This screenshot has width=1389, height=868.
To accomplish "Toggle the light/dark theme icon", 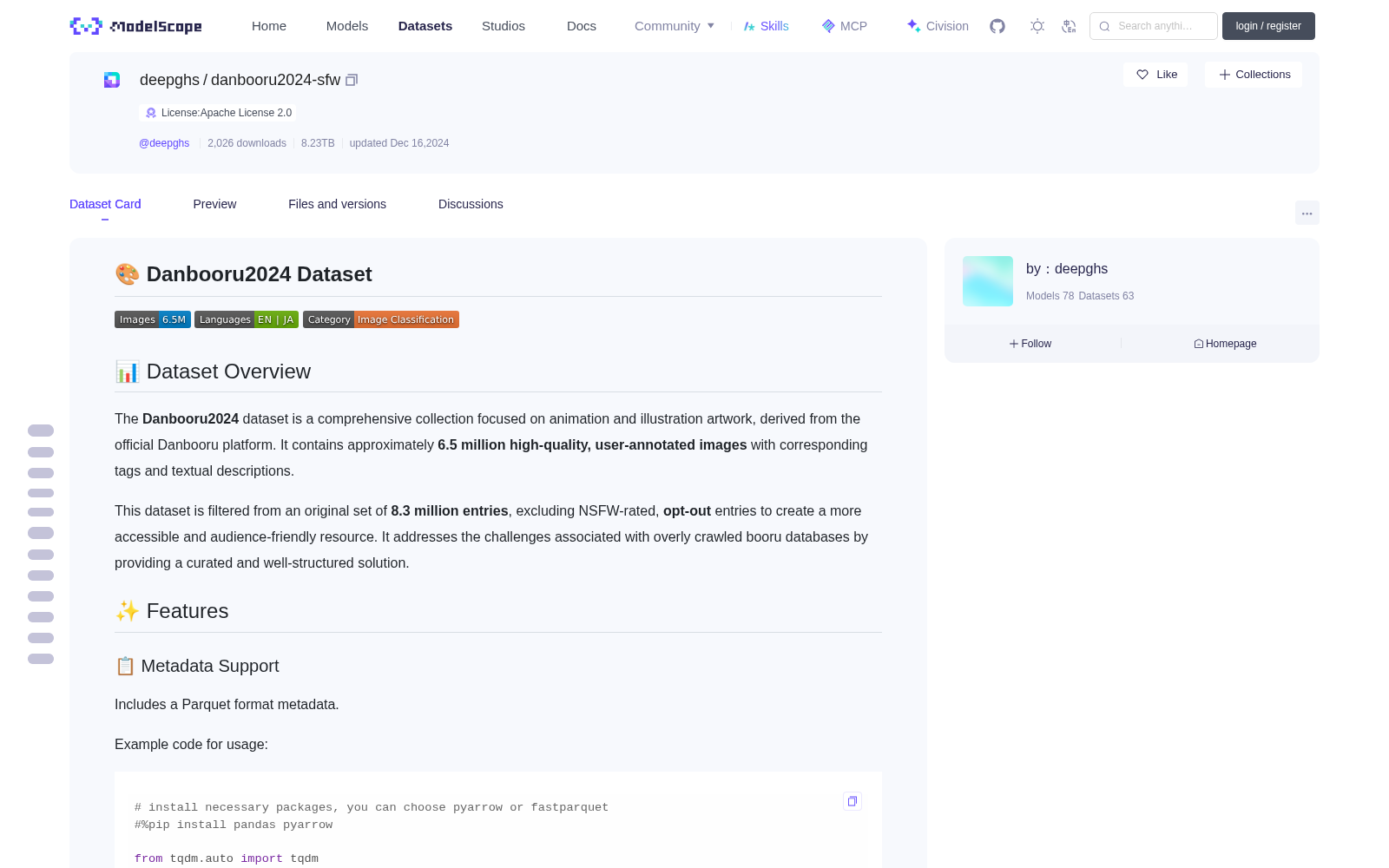I will 1037,26.
